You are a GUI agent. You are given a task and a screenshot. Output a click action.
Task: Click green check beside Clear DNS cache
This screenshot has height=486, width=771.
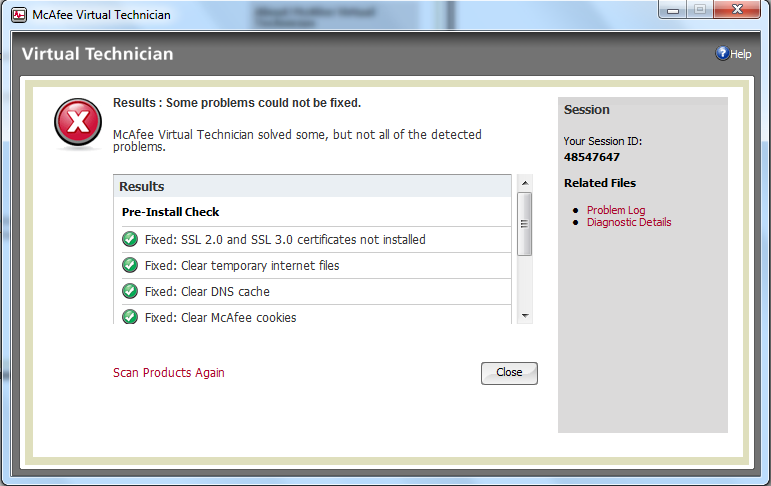click(130, 291)
